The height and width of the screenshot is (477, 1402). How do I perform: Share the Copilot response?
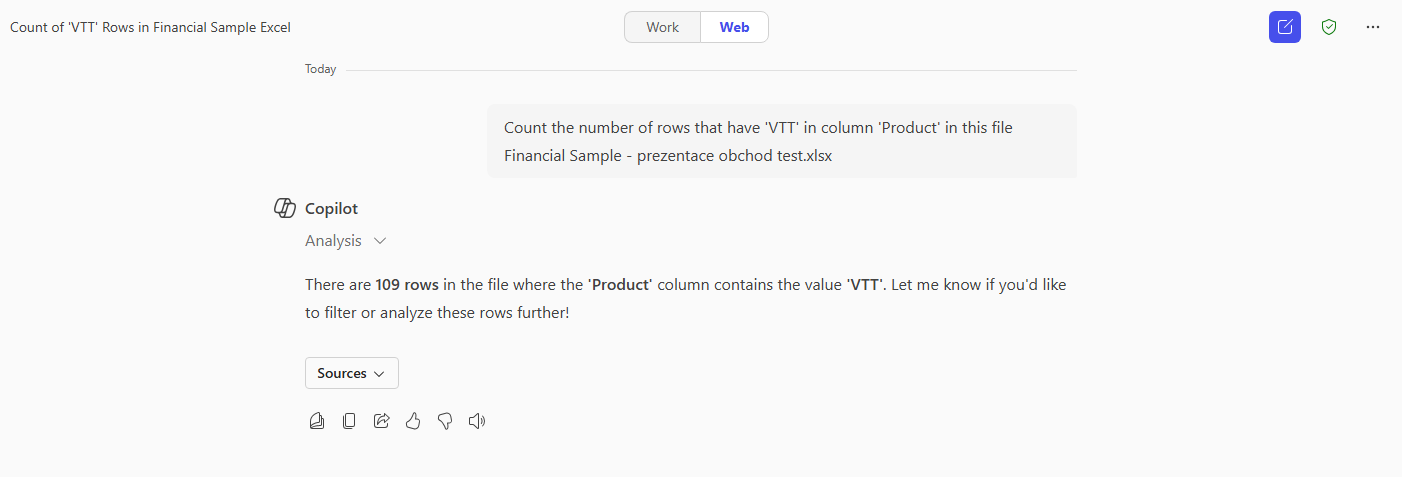click(381, 421)
